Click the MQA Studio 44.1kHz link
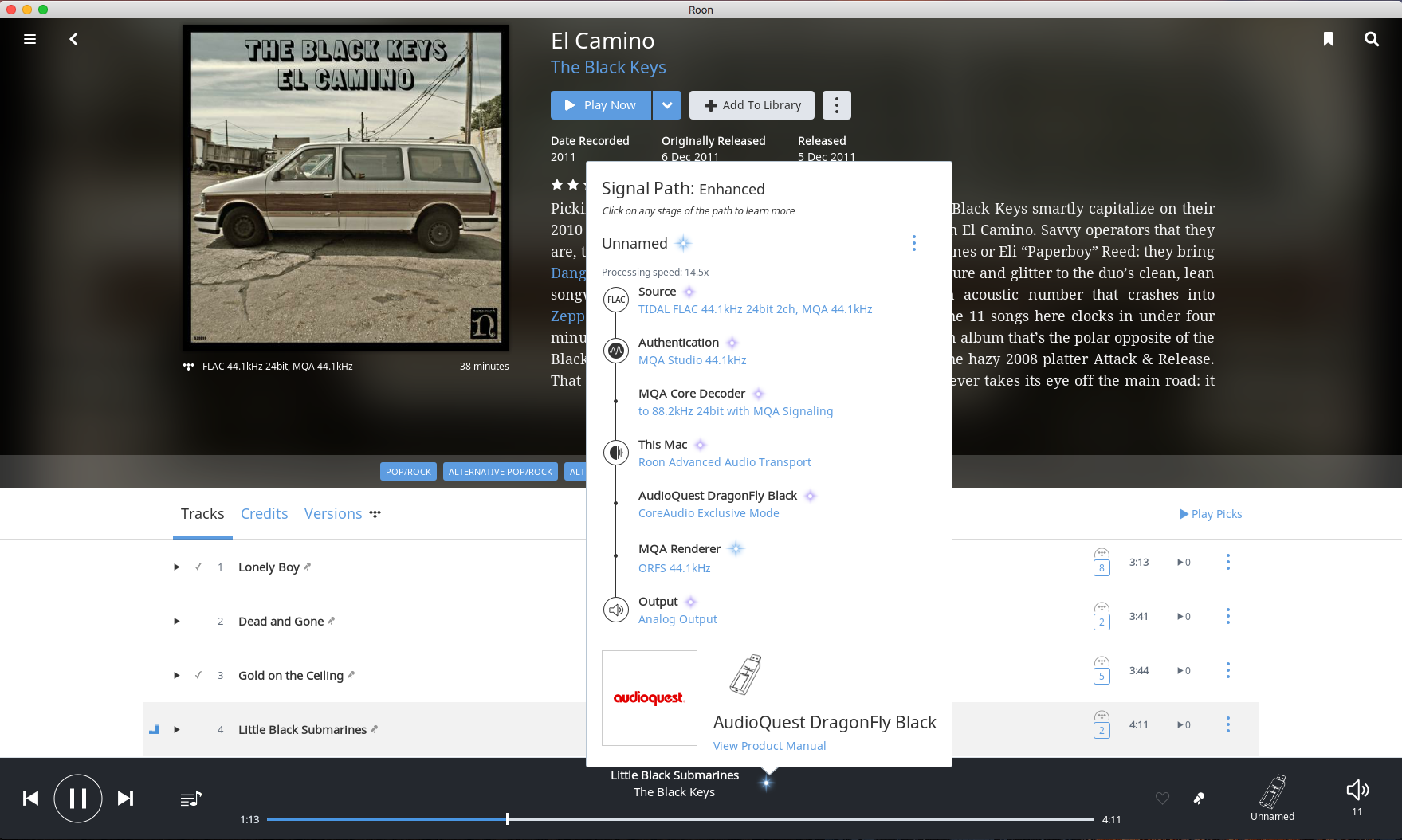 693,360
